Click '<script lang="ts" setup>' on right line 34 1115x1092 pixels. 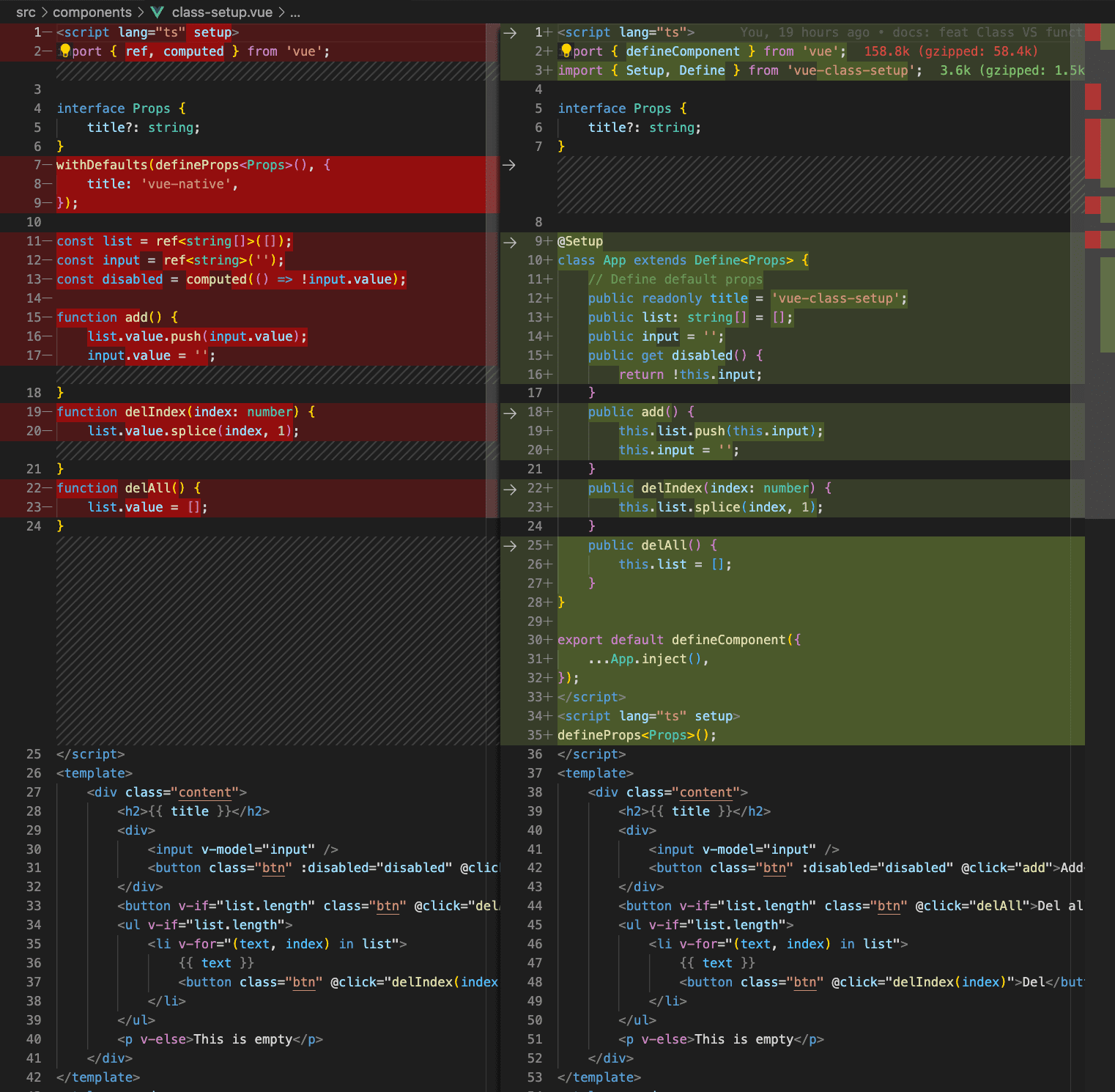[649, 716]
